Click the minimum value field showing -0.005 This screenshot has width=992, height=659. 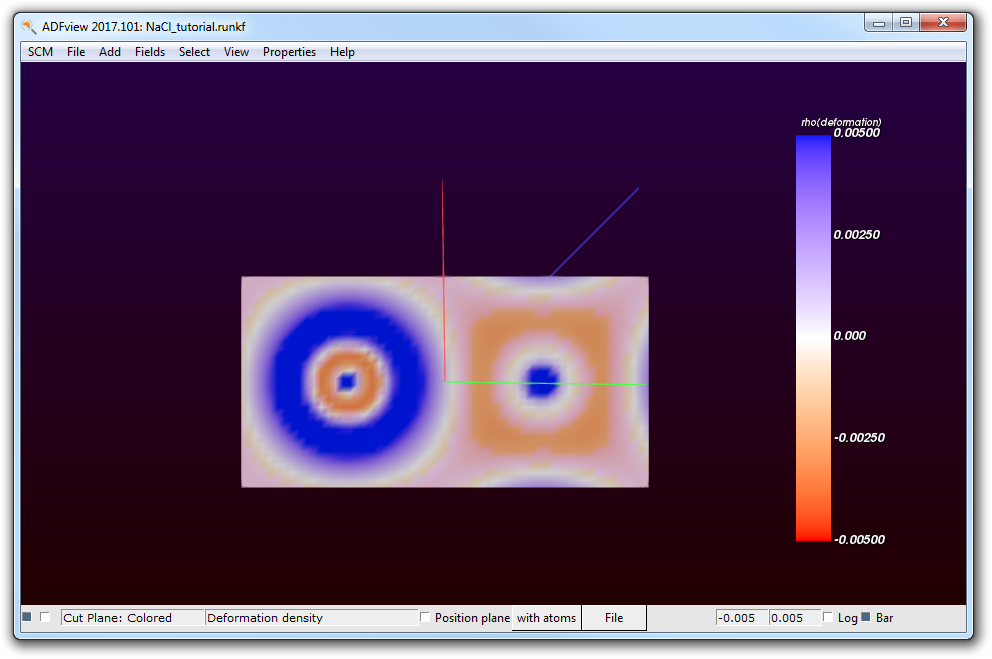[742, 618]
